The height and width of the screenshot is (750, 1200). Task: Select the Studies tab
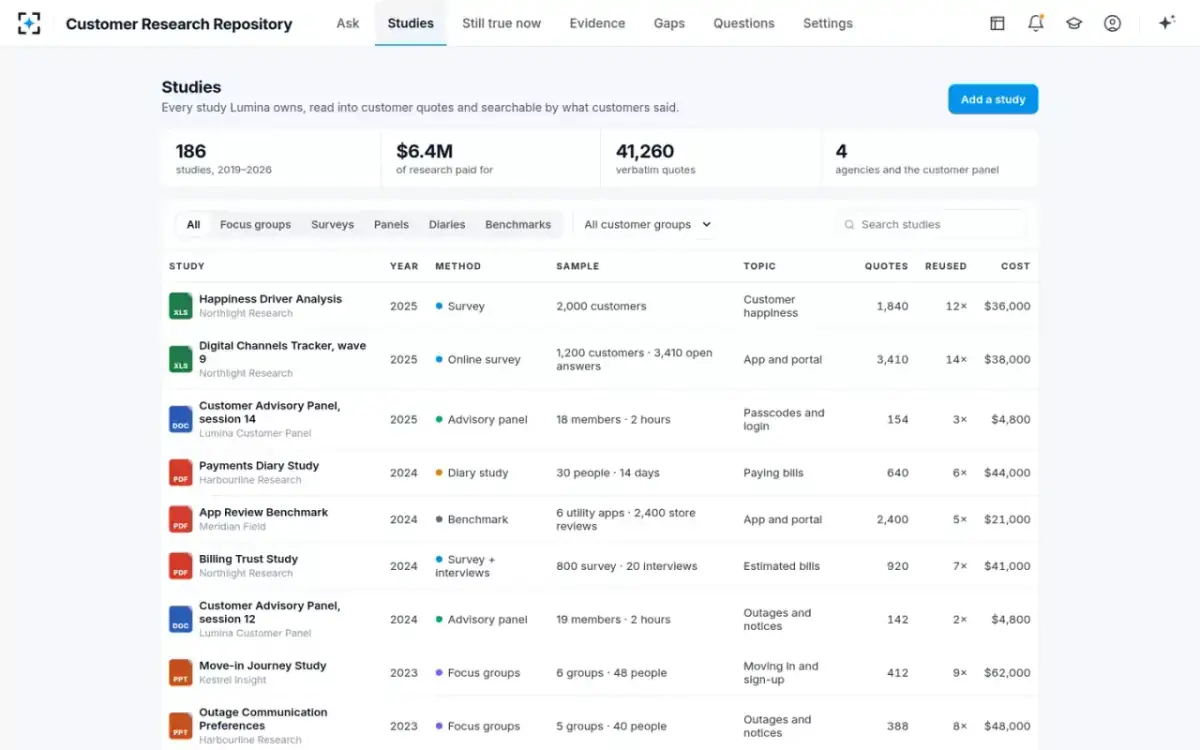pos(411,23)
